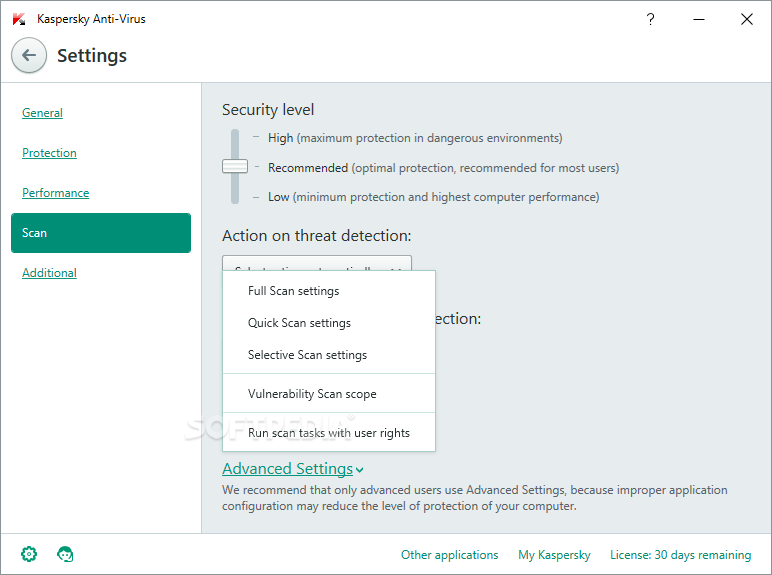Choose Run scan tasks with user rights

[x=329, y=433]
